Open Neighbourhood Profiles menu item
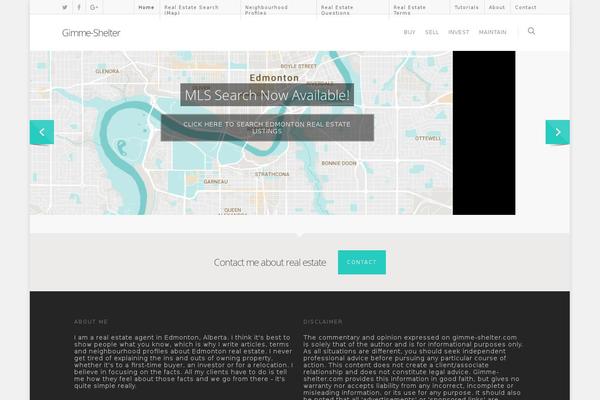600x400 pixels. (x=266, y=10)
